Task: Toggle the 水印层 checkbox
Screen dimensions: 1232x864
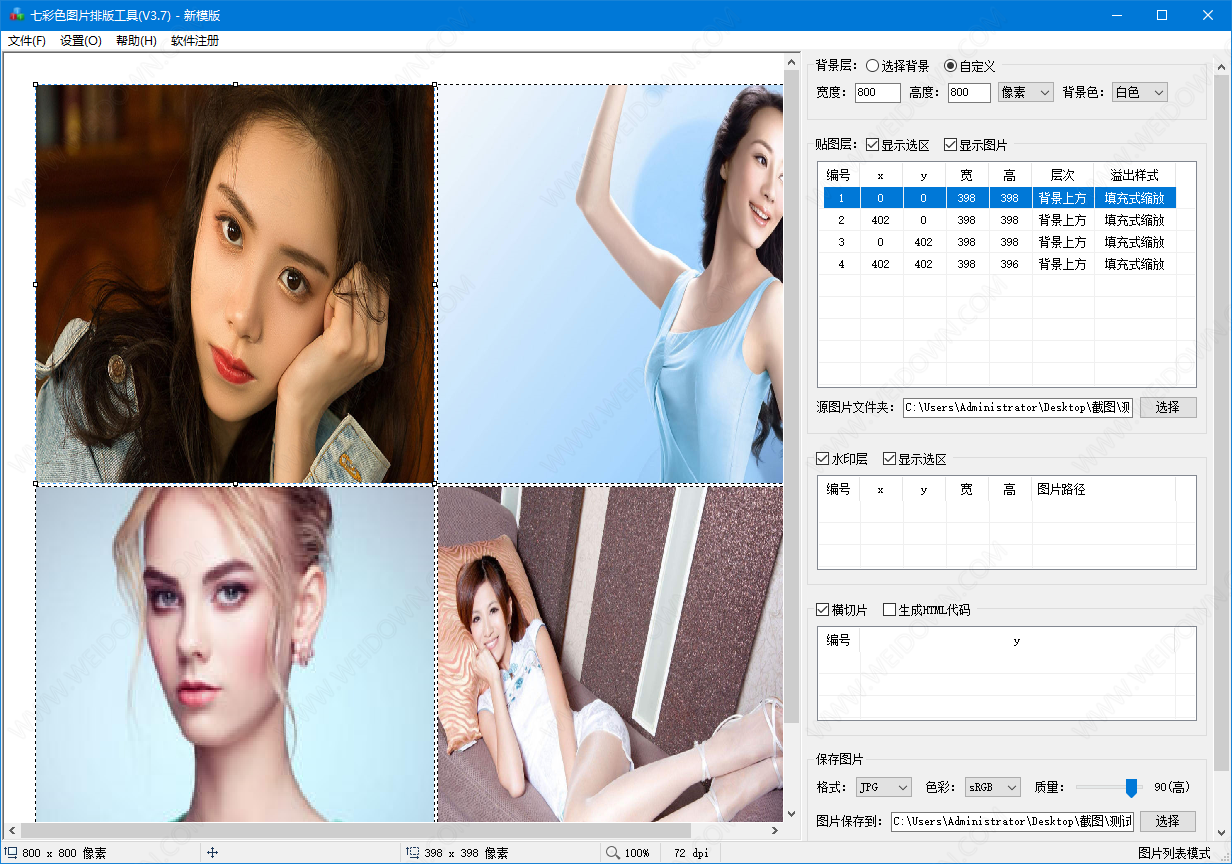Action: tap(823, 459)
